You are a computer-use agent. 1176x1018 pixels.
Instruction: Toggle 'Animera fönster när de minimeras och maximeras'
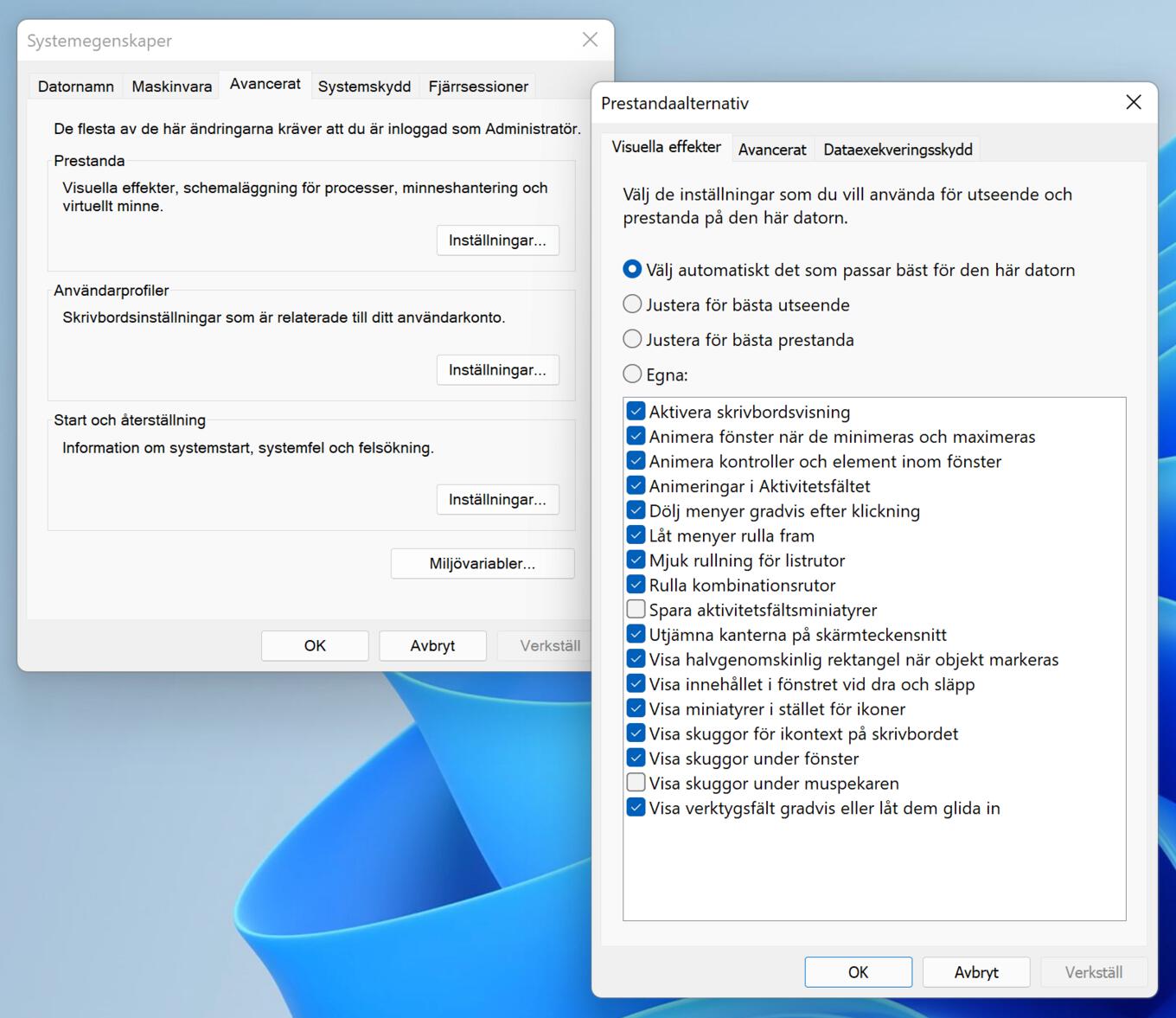(x=636, y=437)
